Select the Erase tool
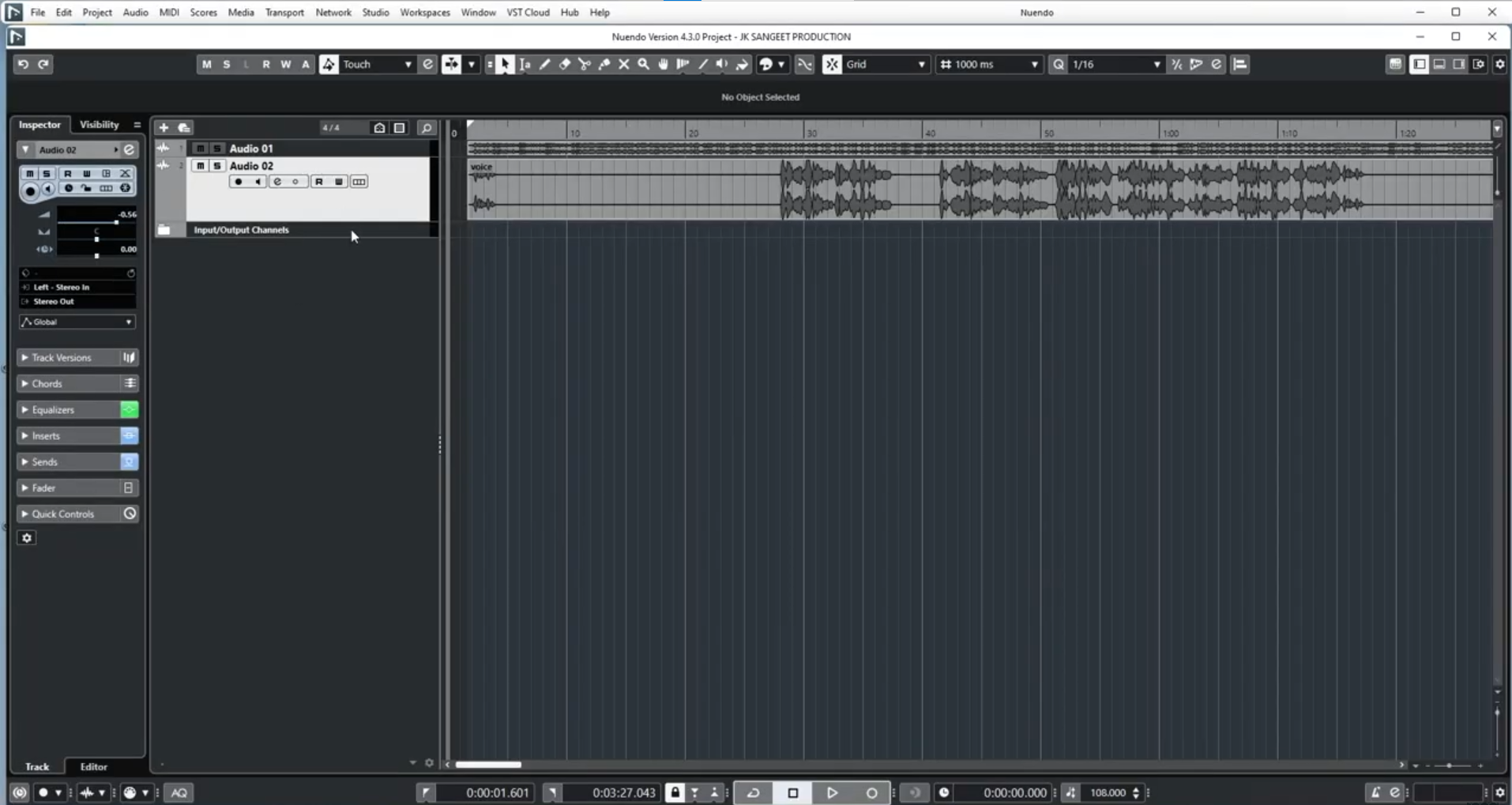The width and height of the screenshot is (1512, 805). [x=564, y=65]
